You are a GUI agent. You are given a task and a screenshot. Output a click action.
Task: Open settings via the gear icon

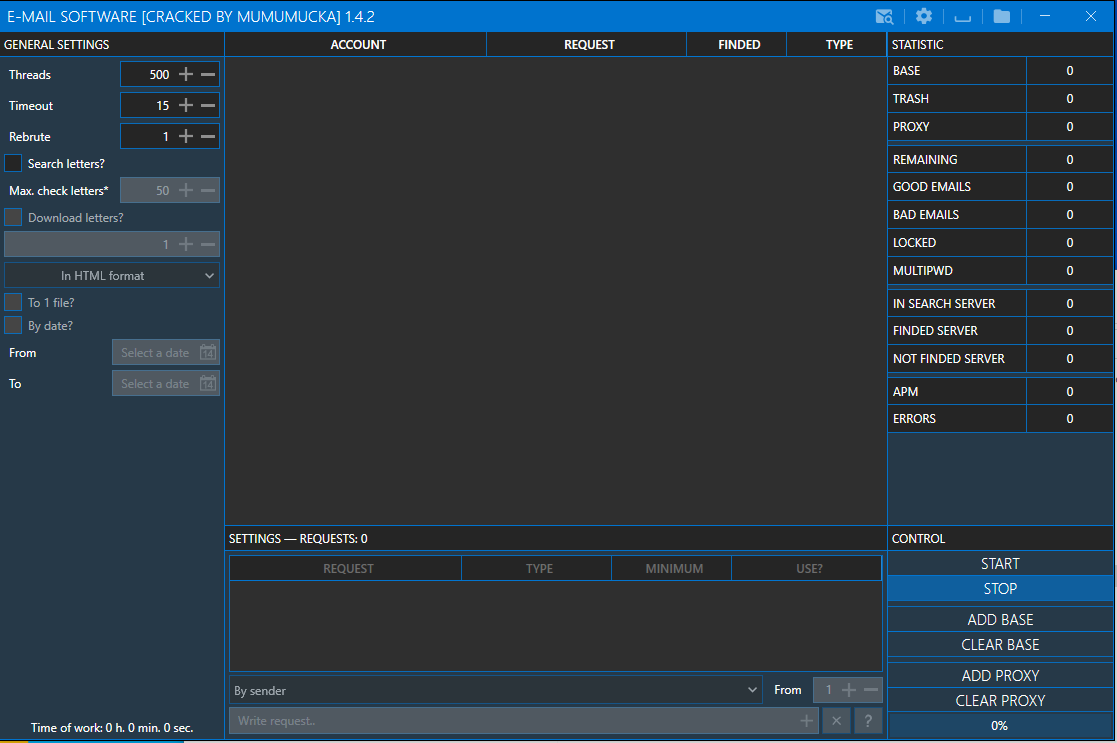[x=924, y=16]
